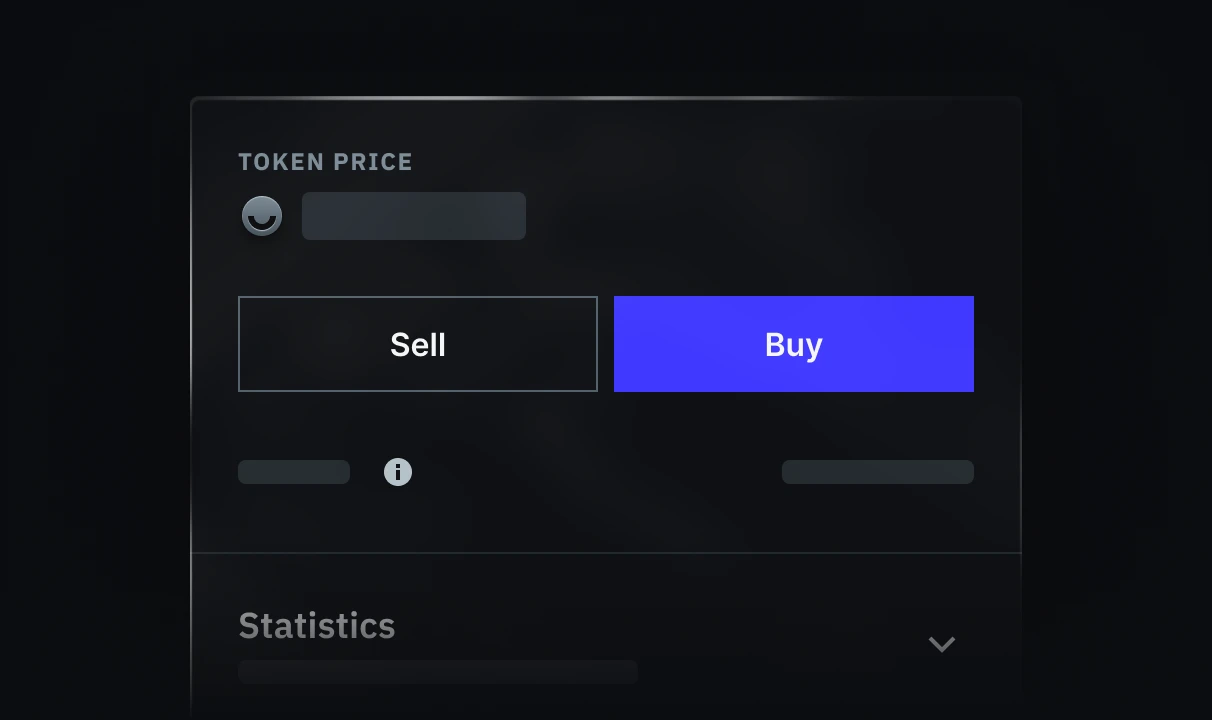
Task: Click the token price input field
Action: click(413, 216)
